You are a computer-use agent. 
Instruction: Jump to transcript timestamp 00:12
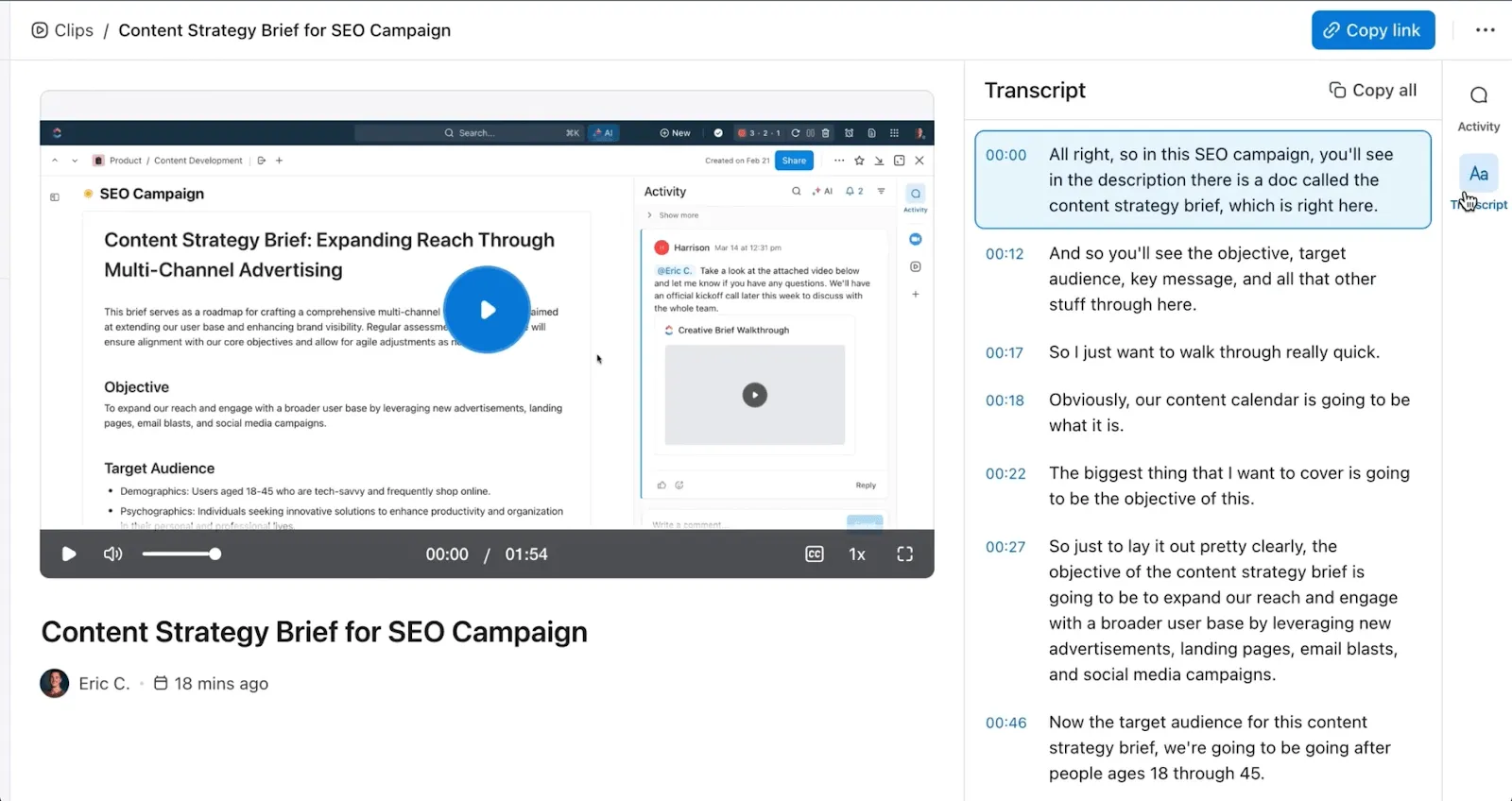point(1005,254)
